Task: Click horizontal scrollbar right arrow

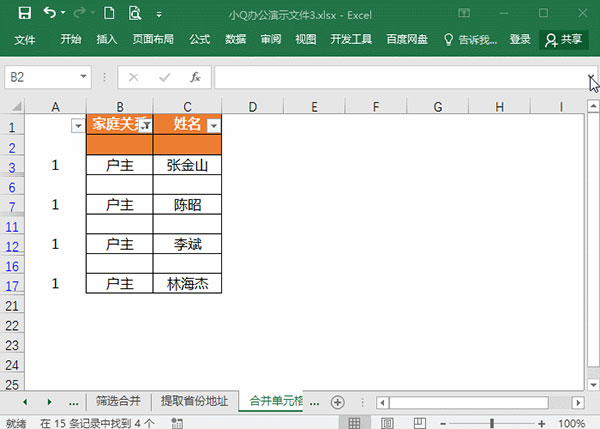Action: [x=578, y=402]
